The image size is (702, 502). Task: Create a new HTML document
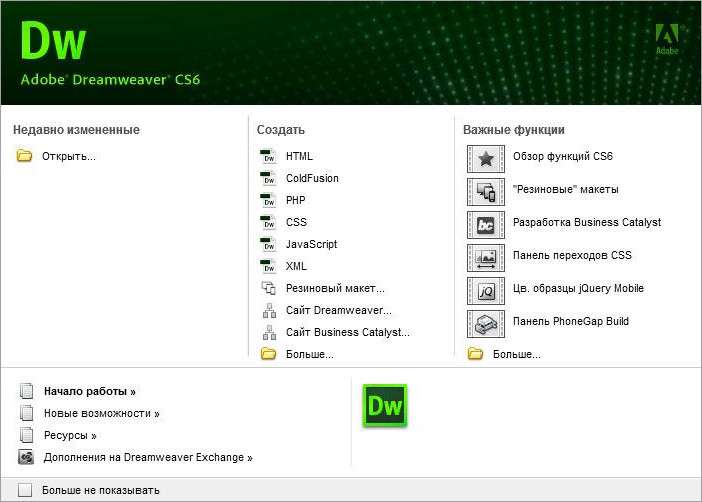(300, 156)
